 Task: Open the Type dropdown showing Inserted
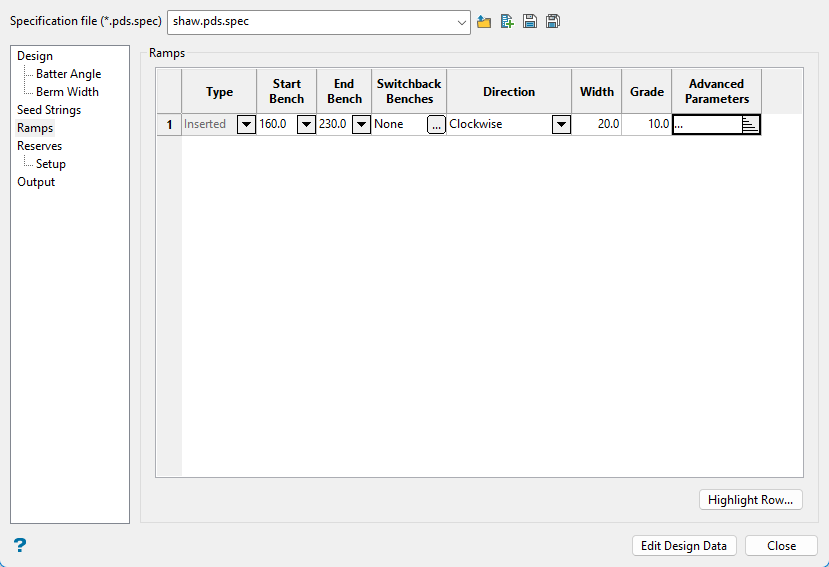246,125
